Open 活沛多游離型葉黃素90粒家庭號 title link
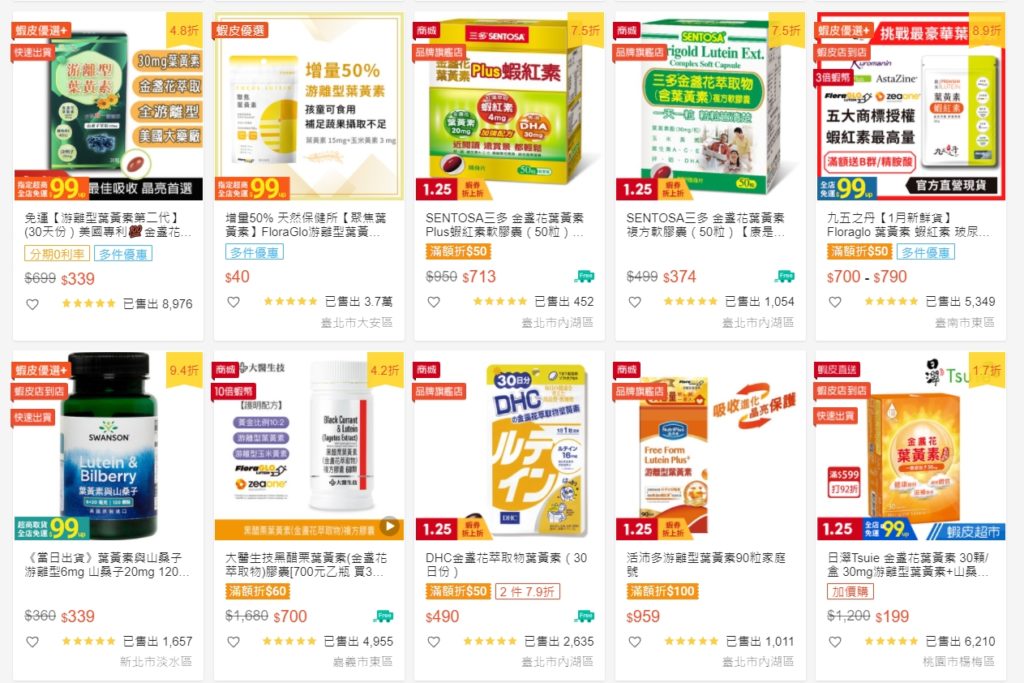The image size is (1024, 683). [x=705, y=564]
